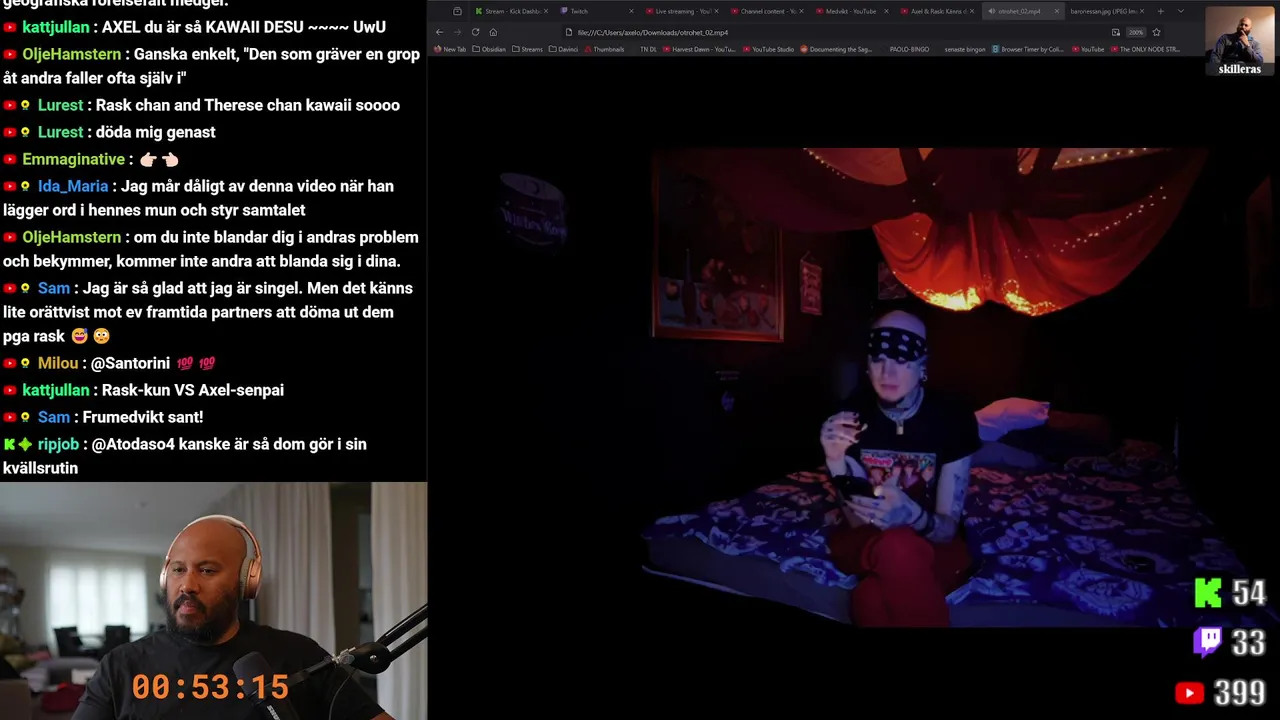
Task: Switch to the Medvikt - YouTube tab
Action: click(x=851, y=11)
